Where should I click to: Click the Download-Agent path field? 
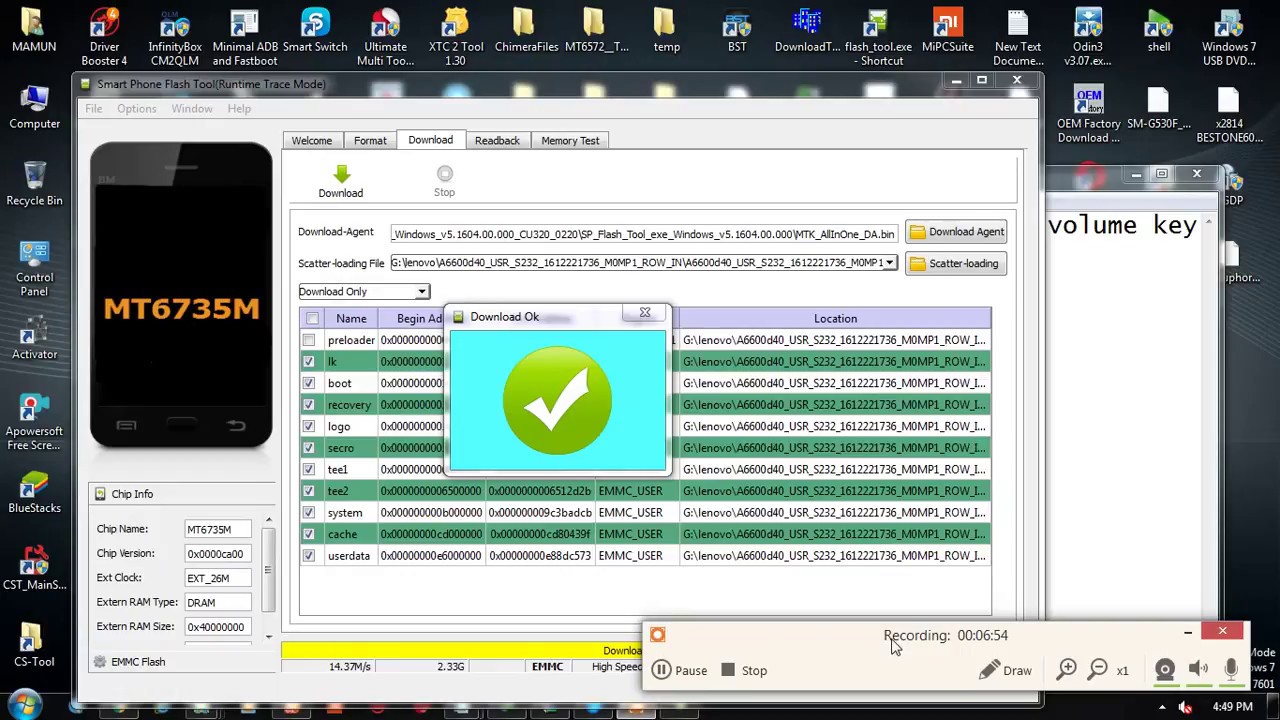(x=644, y=234)
